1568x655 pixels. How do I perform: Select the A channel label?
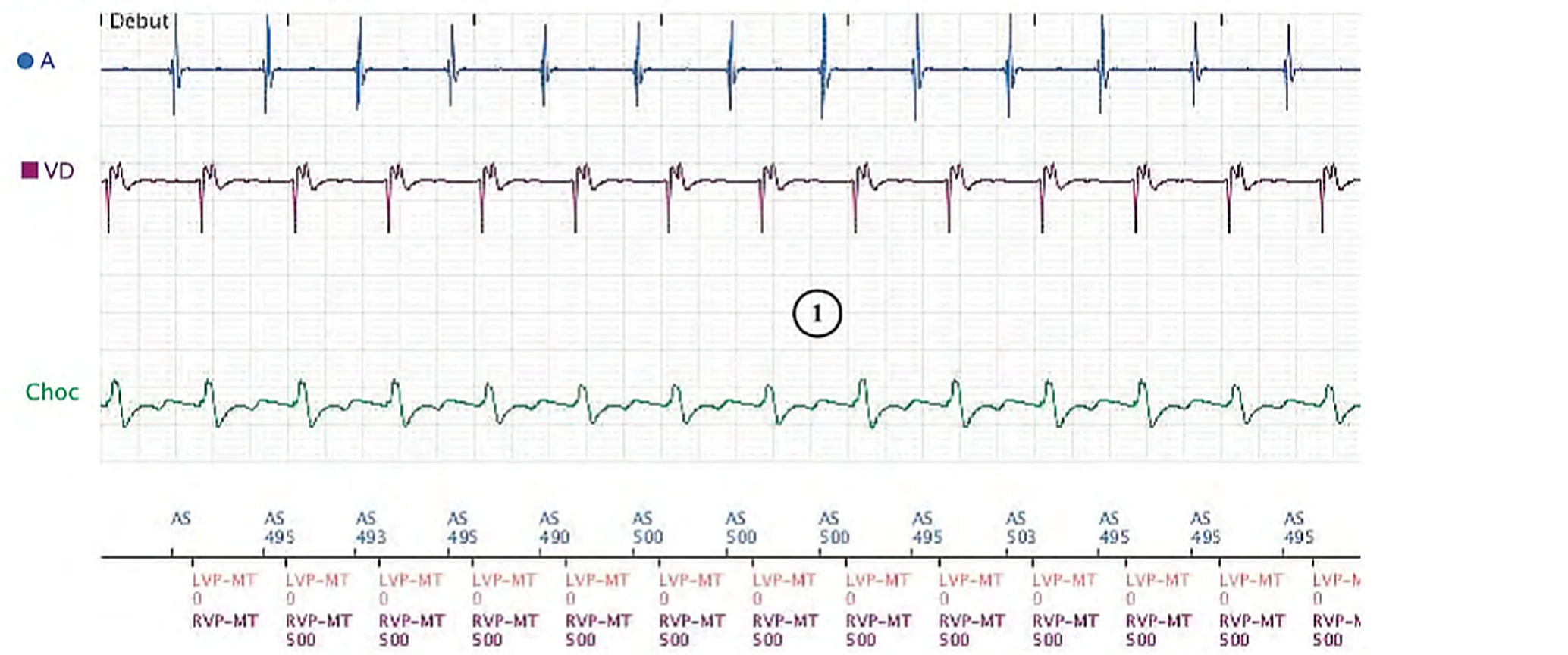48,61
